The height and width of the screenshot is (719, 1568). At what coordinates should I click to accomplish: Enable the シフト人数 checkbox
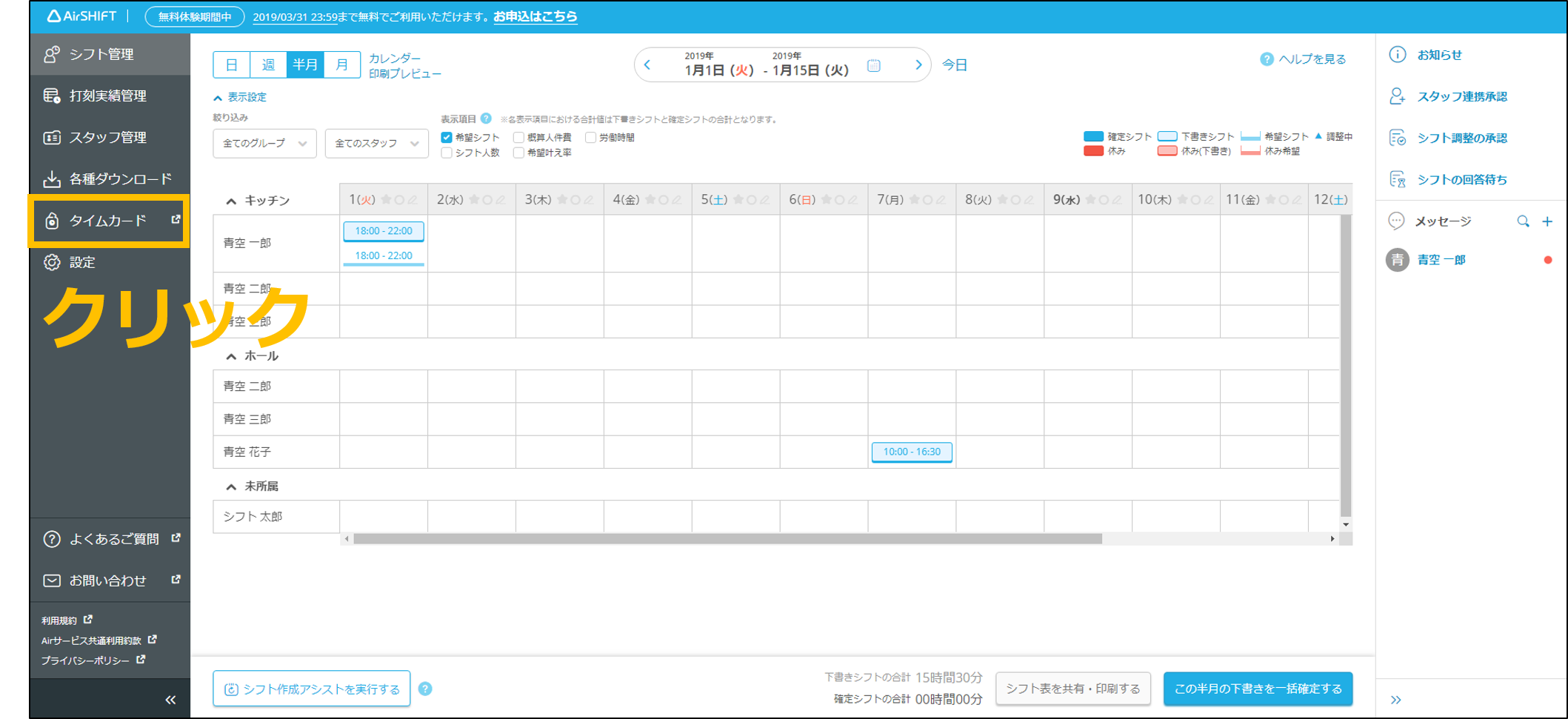click(447, 153)
